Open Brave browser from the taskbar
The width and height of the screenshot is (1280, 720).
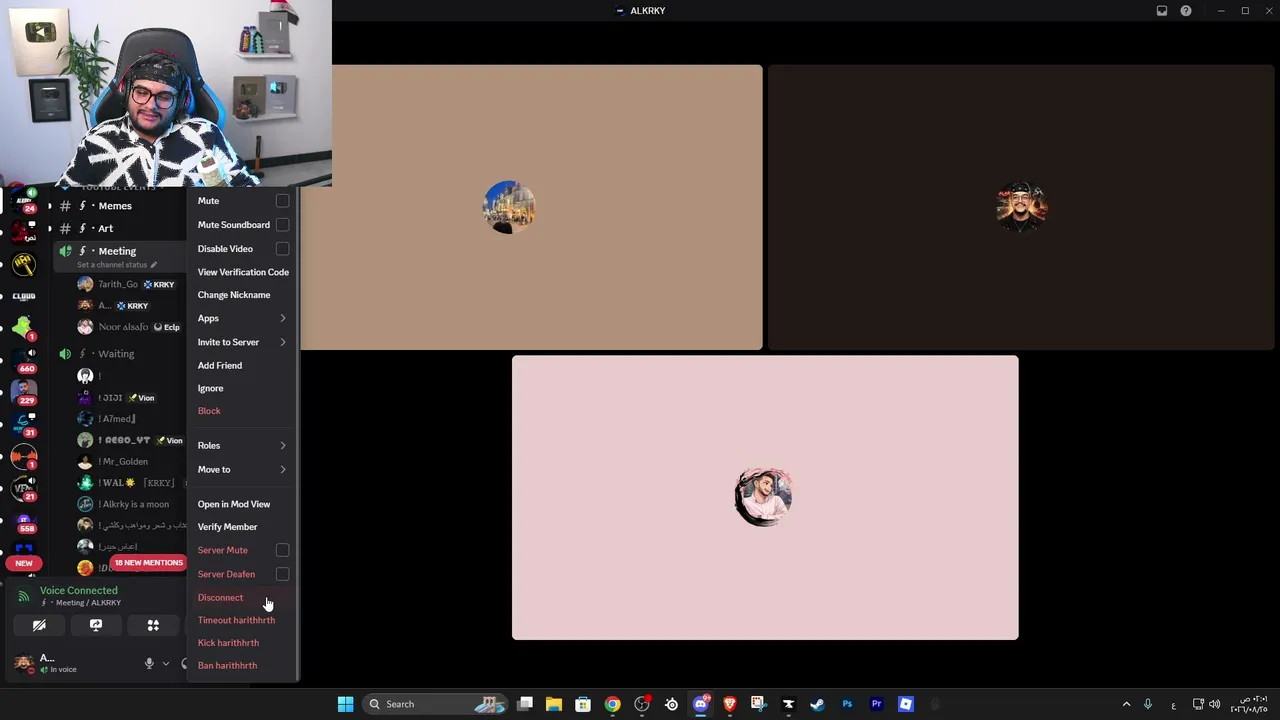pyautogui.click(x=729, y=704)
